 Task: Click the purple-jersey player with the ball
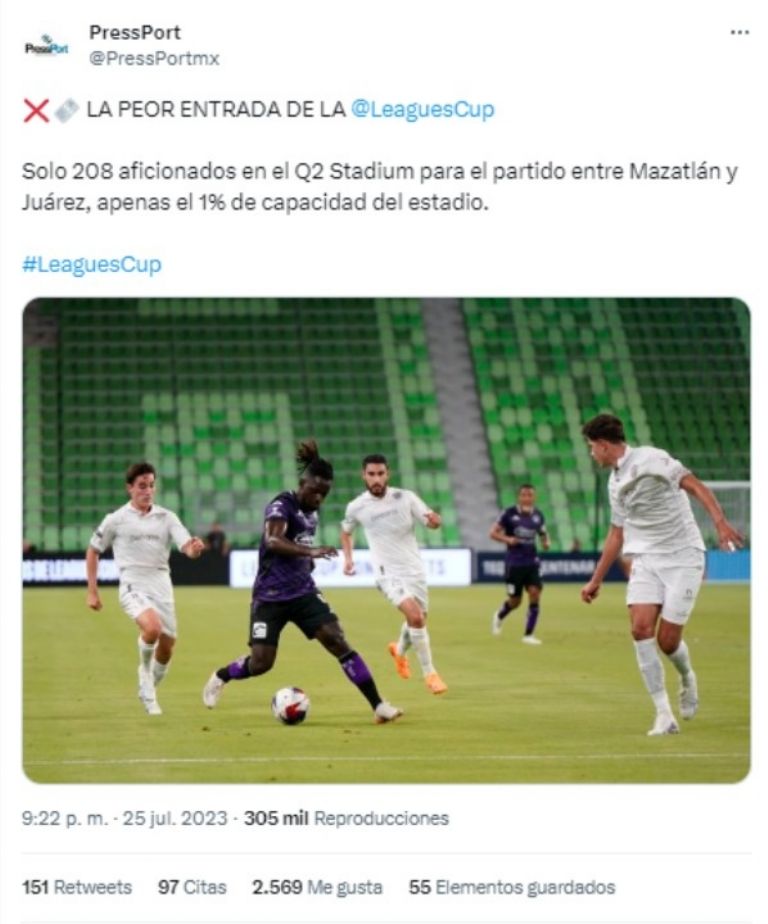click(x=301, y=583)
